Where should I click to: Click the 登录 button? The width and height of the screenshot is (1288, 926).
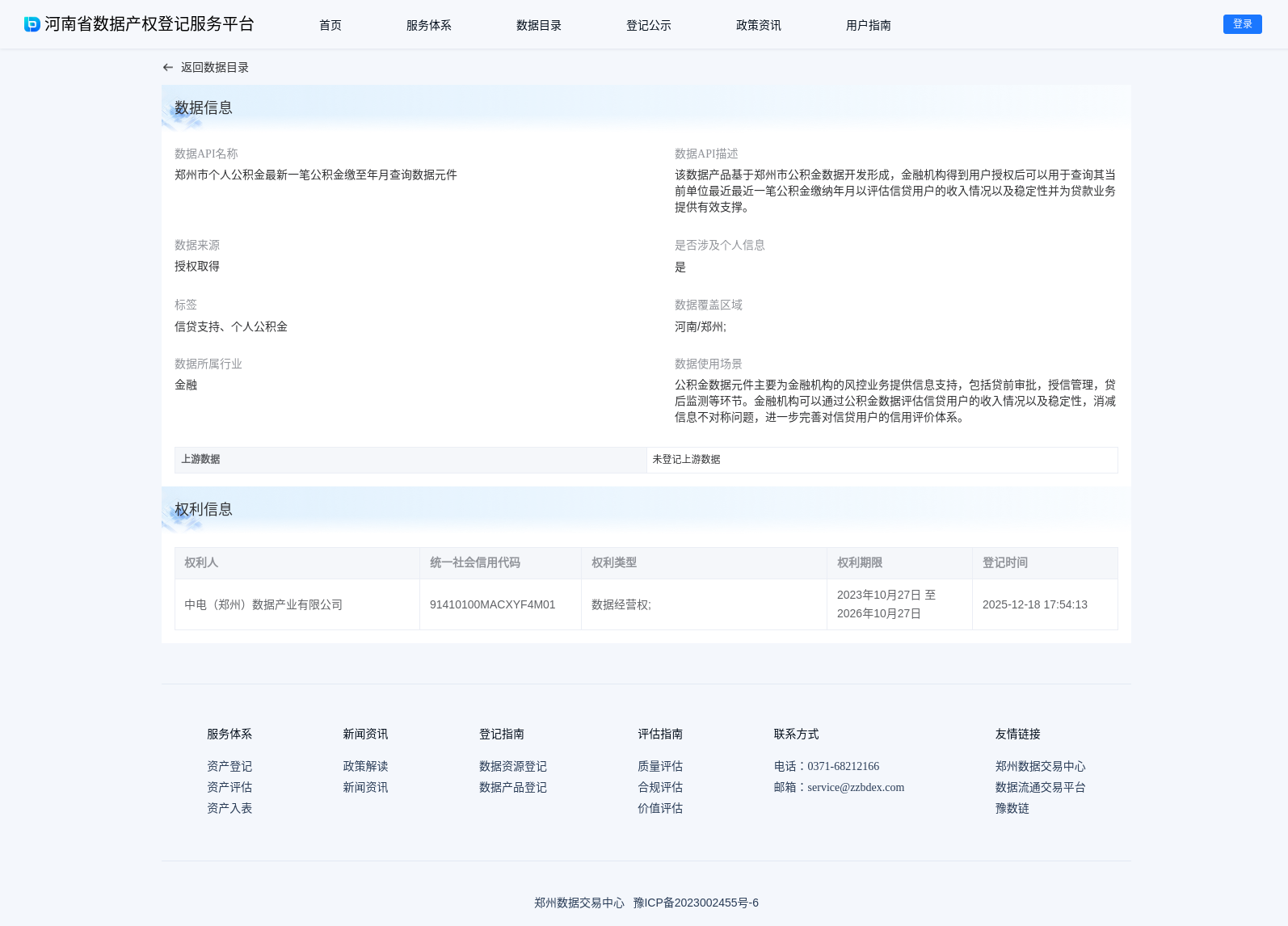pyautogui.click(x=1243, y=24)
